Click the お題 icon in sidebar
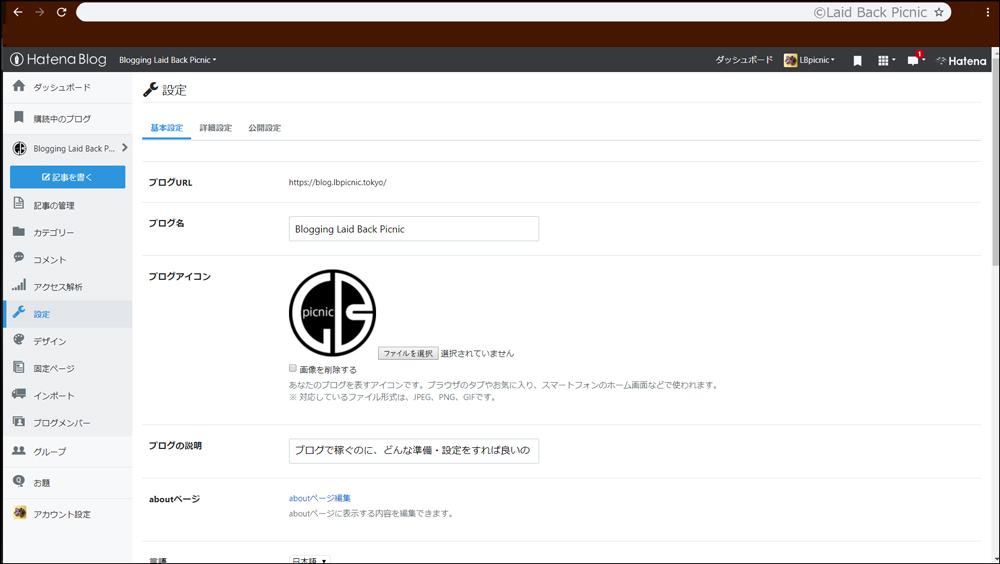 pyautogui.click(x=19, y=481)
